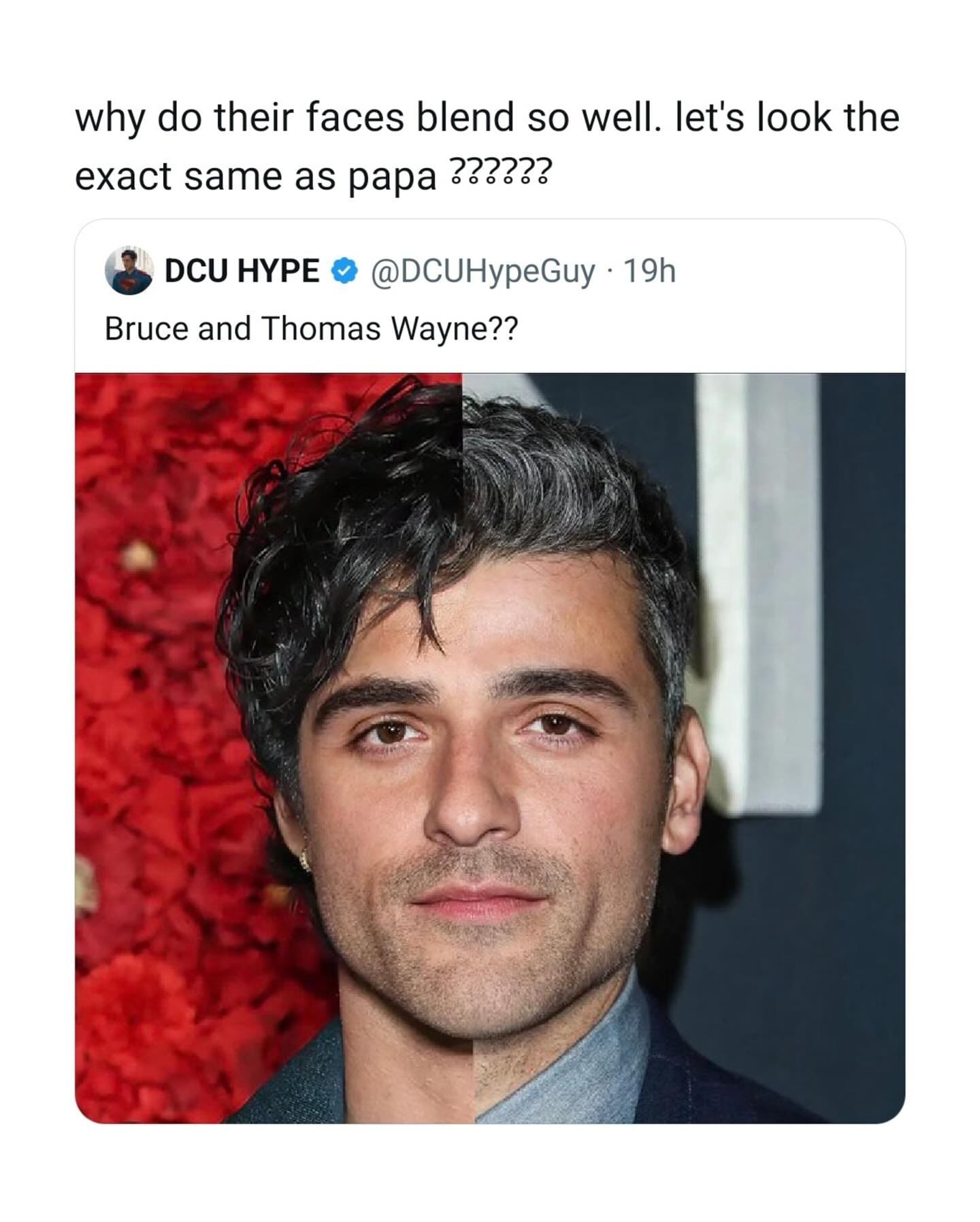The height and width of the screenshot is (1222, 980).
Task: Click the 19h timestamp
Action: (649, 271)
